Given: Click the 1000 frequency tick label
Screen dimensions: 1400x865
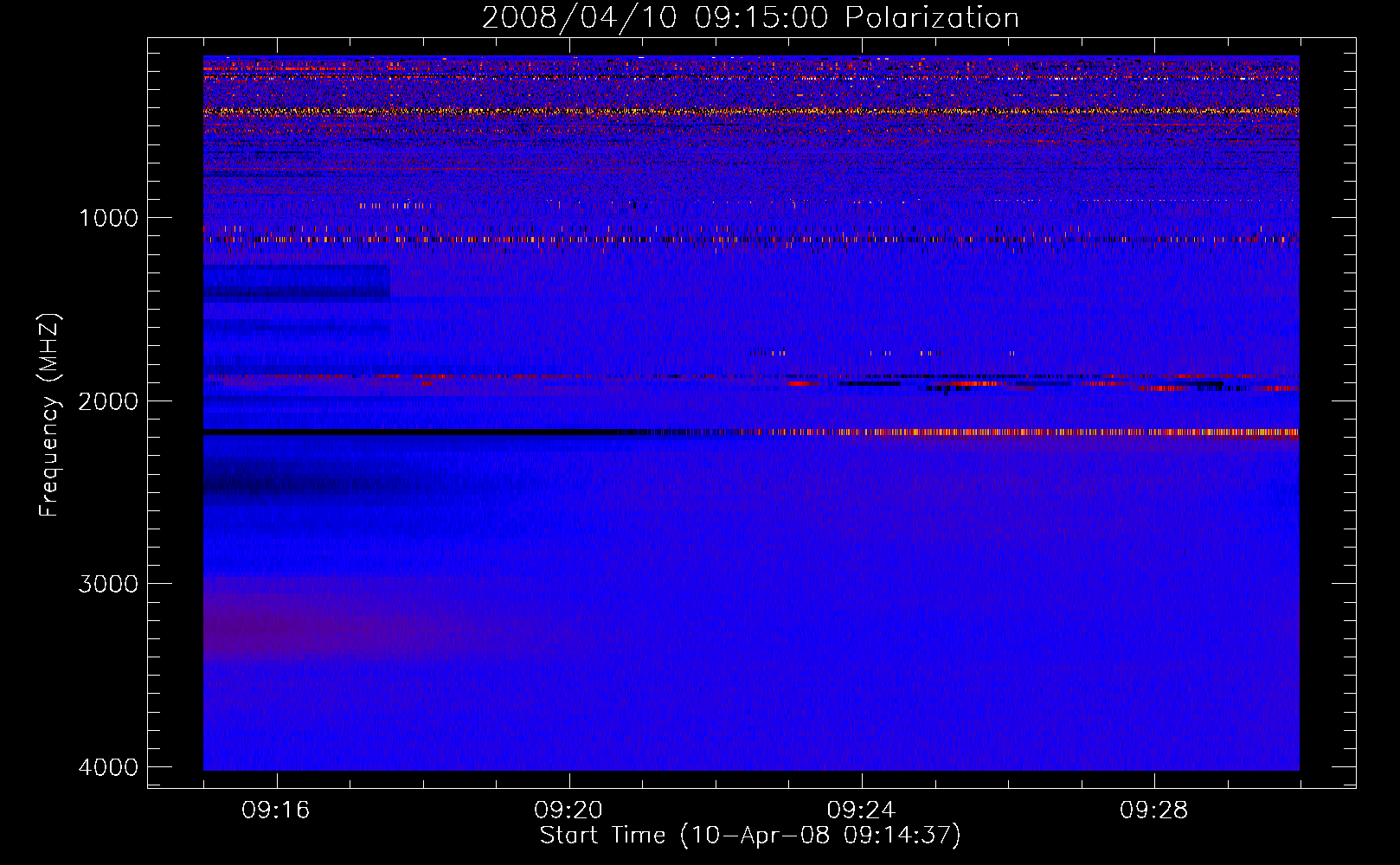Looking at the screenshot, I should [x=108, y=218].
